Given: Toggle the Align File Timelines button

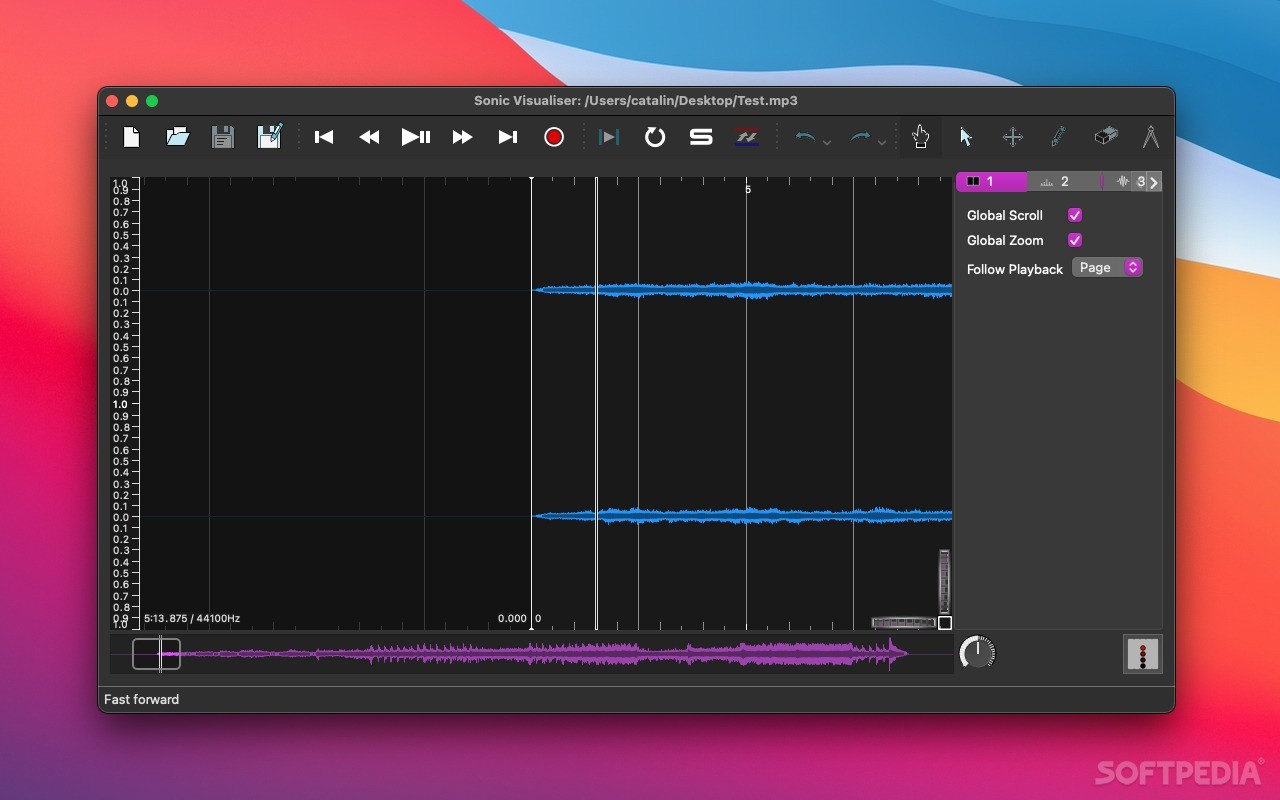Looking at the screenshot, I should point(747,137).
